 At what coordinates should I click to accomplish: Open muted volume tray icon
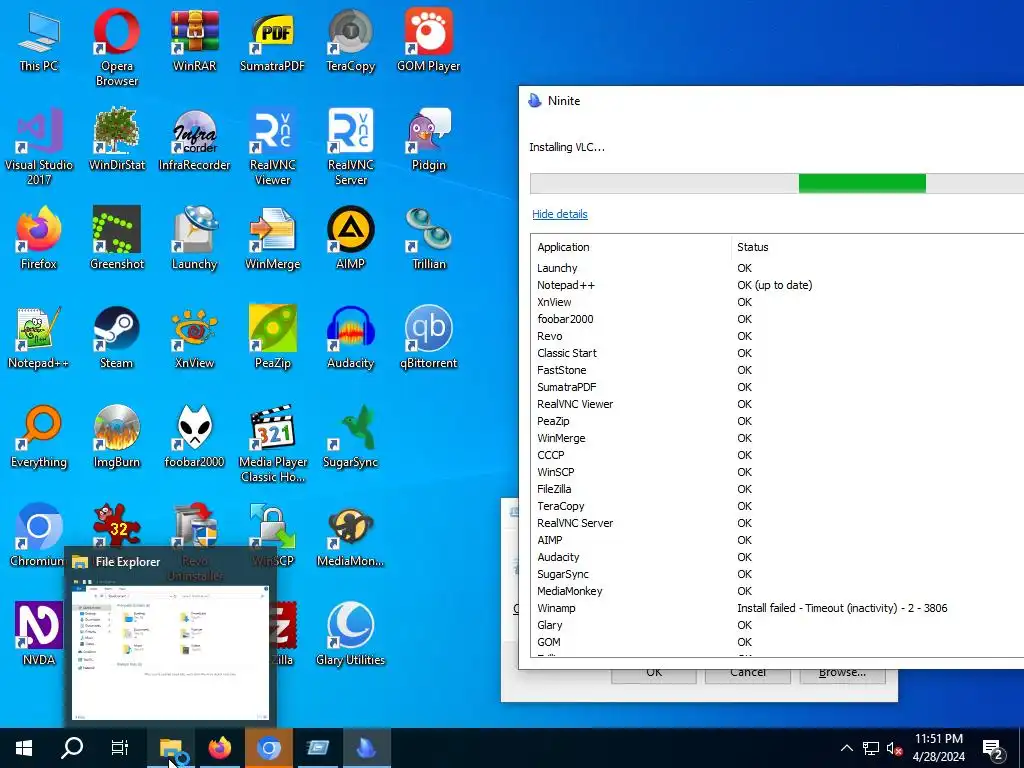pyautogui.click(x=894, y=748)
